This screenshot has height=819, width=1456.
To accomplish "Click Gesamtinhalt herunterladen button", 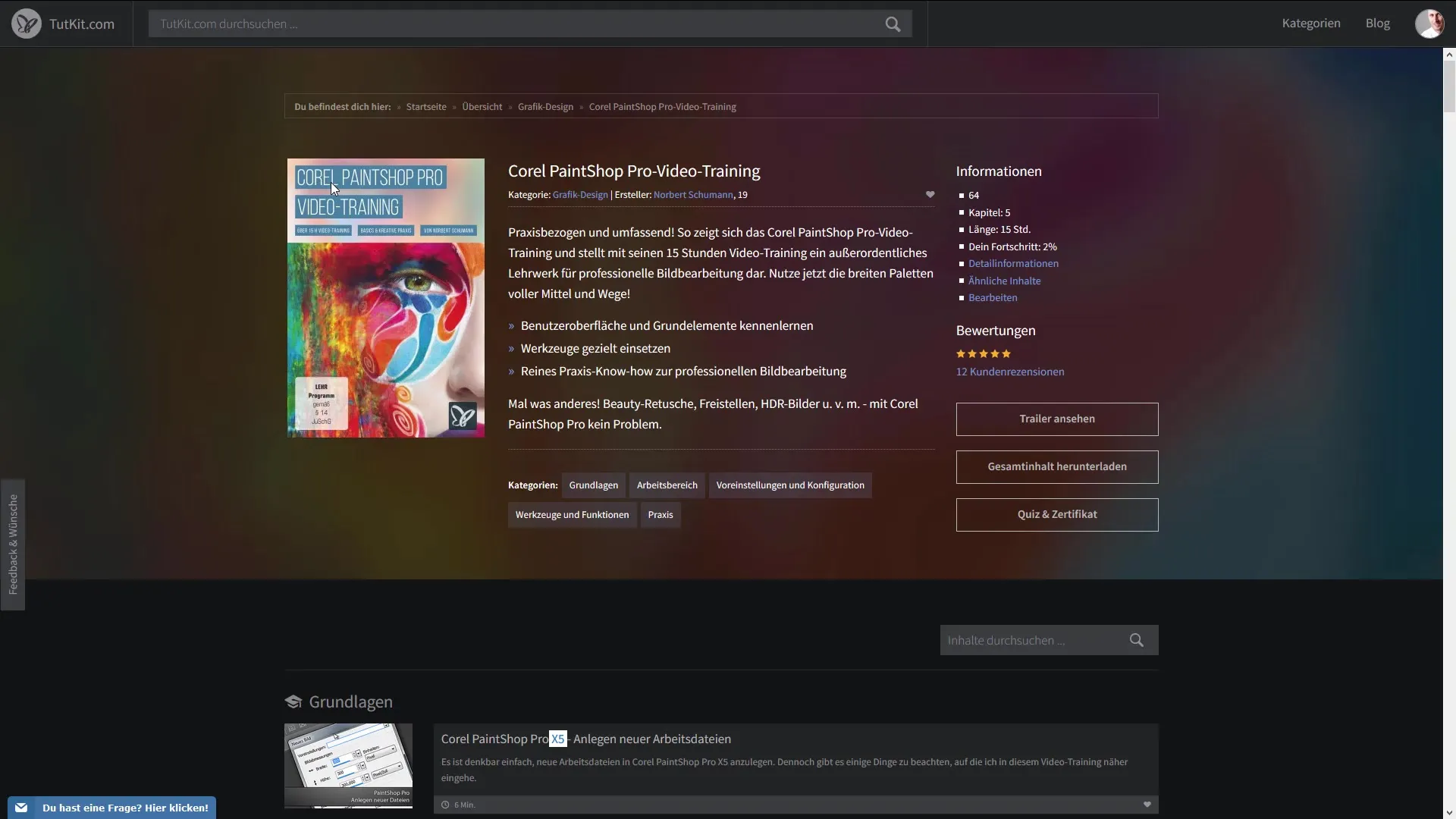I will (x=1057, y=467).
